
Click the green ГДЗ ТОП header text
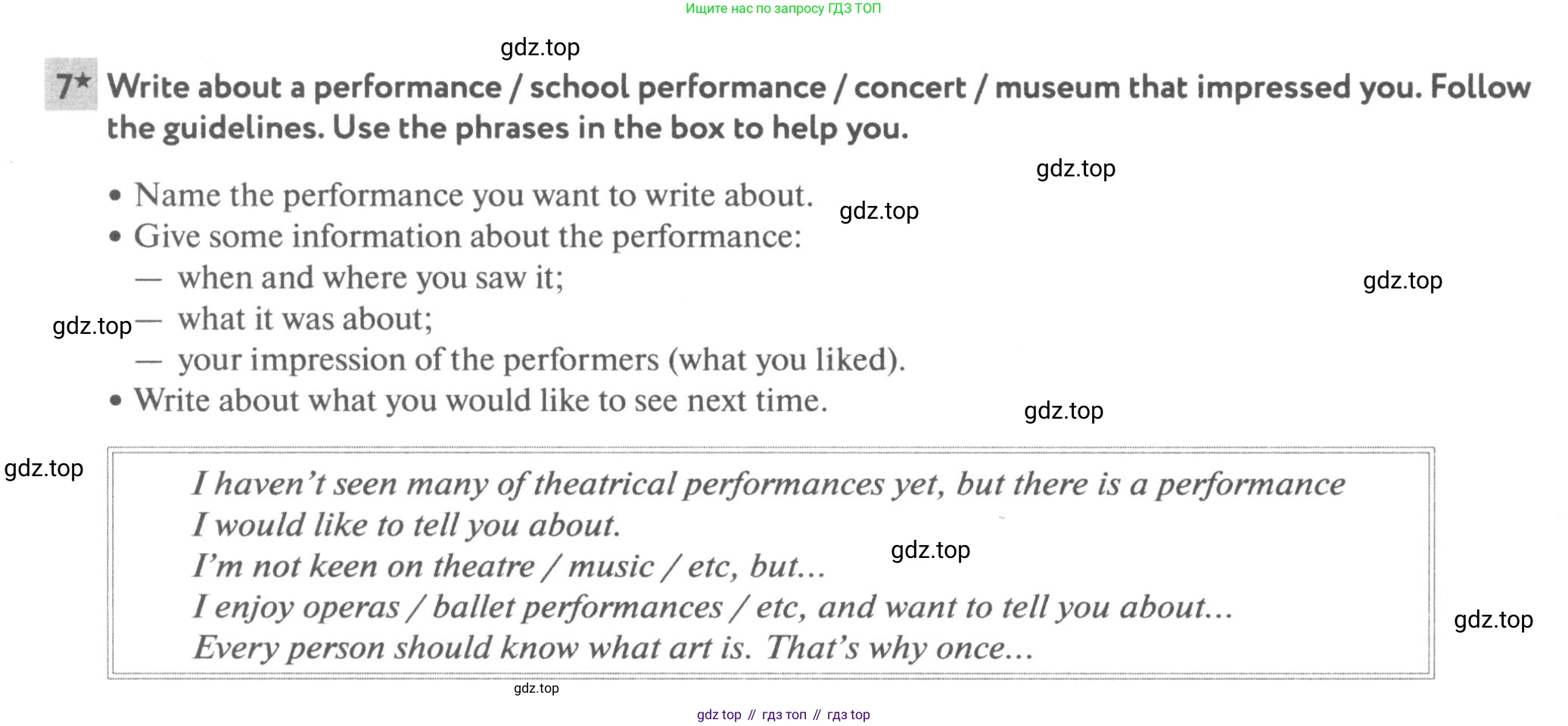tap(783, 8)
